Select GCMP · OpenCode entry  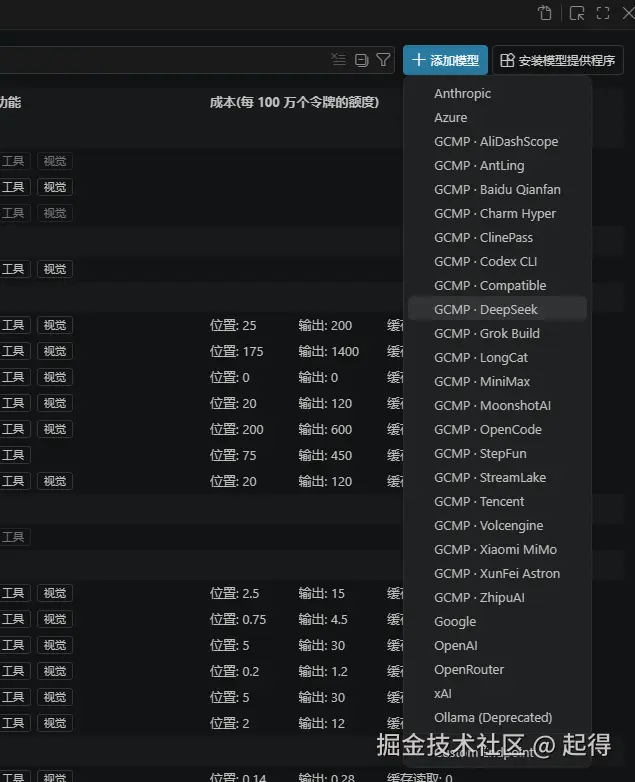(x=497, y=429)
